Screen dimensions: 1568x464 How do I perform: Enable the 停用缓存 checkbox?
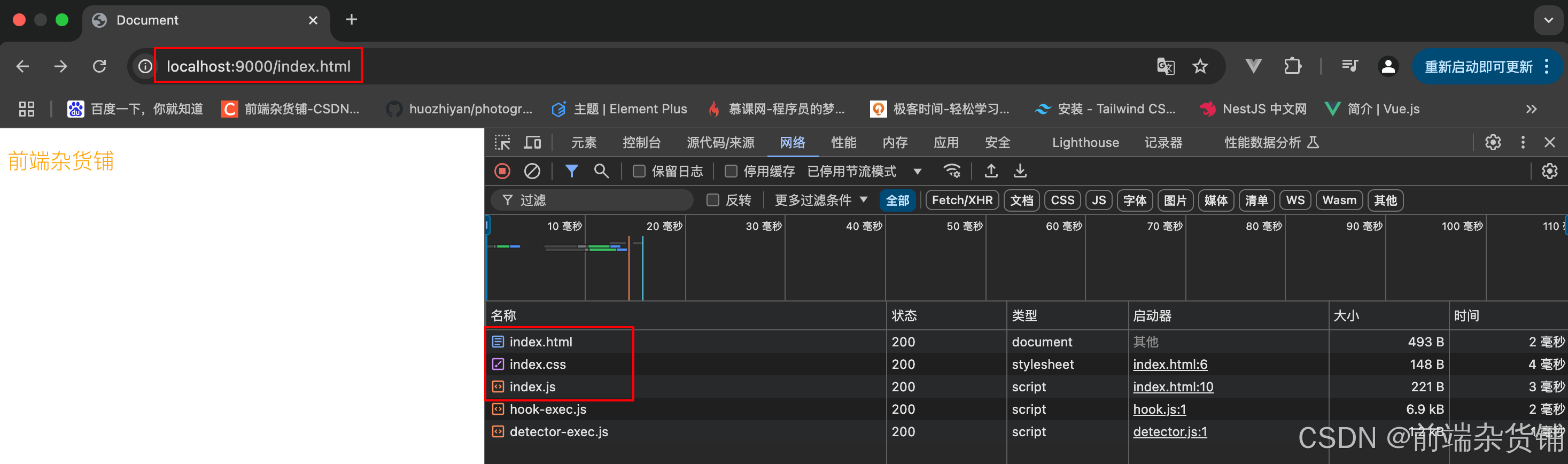pyautogui.click(x=731, y=171)
